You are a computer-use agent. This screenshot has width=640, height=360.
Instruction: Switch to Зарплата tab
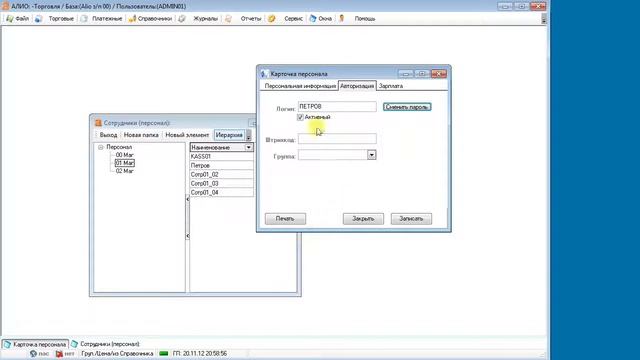[x=391, y=86]
